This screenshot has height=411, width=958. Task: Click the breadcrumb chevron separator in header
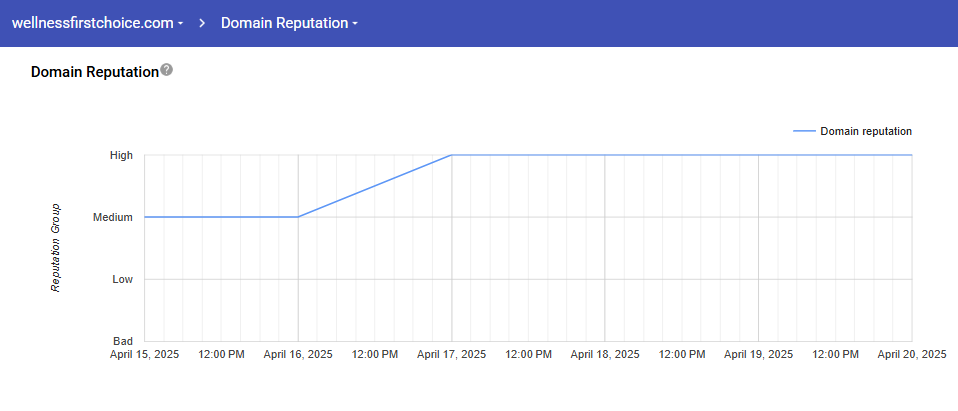pyautogui.click(x=202, y=22)
